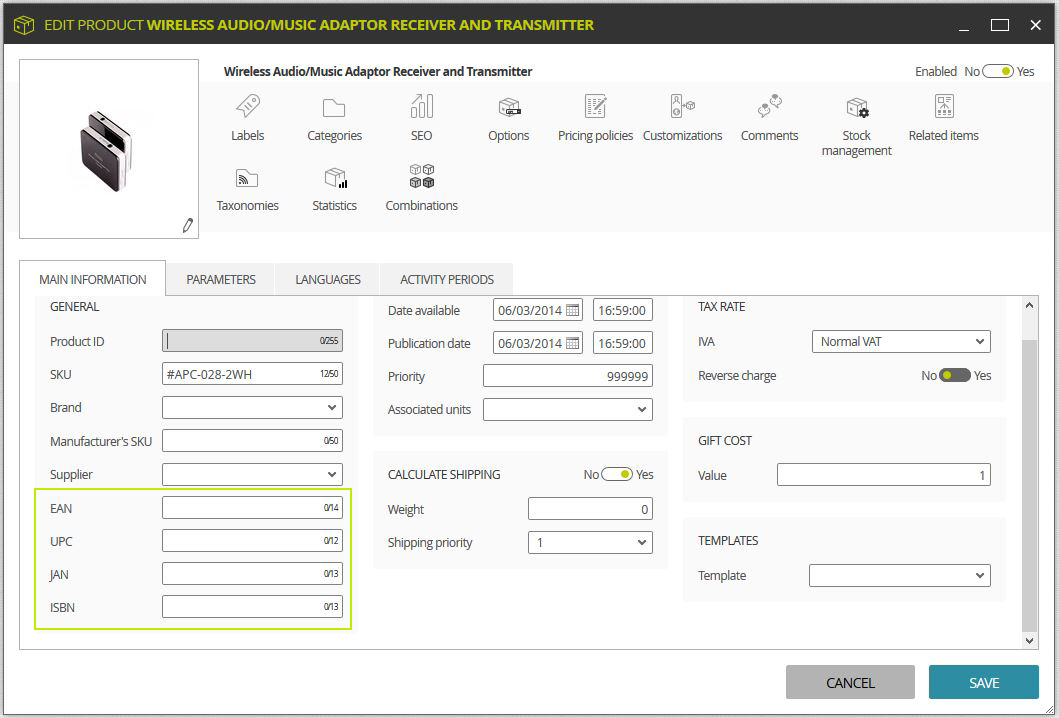Click the JAN input field

[x=252, y=573]
